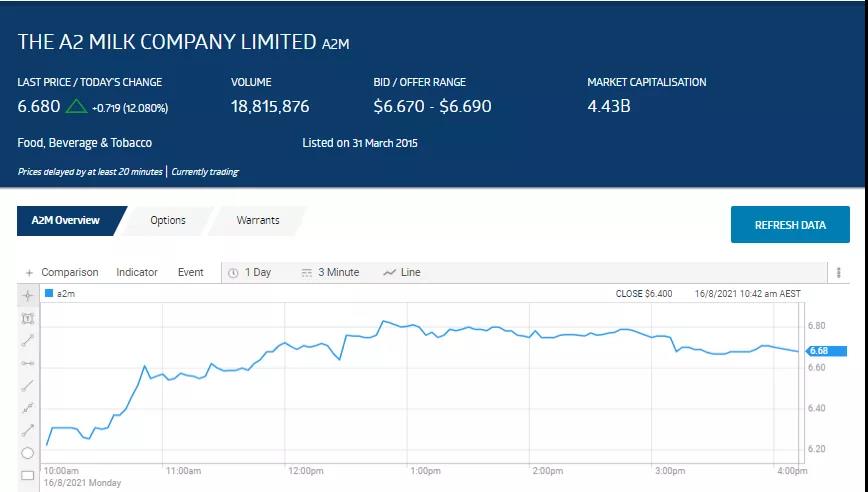Click the blue a2m legend color swatch
The width and height of the screenshot is (868, 492).
[49, 293]
